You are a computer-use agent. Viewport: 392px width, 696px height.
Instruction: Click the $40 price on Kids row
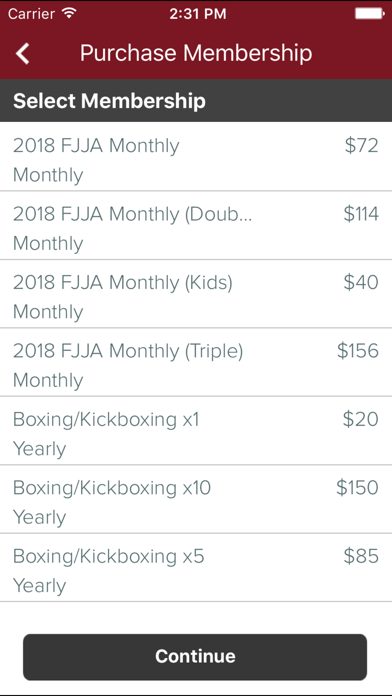pyautogui.click(x=361, y=282)
